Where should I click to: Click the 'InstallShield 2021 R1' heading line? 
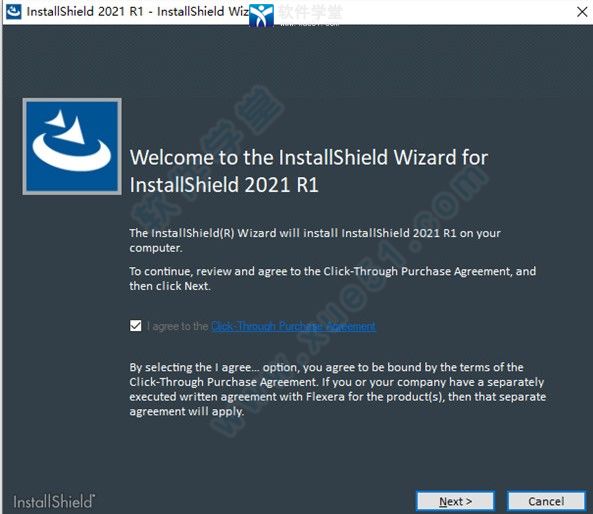tap(224, 185)
